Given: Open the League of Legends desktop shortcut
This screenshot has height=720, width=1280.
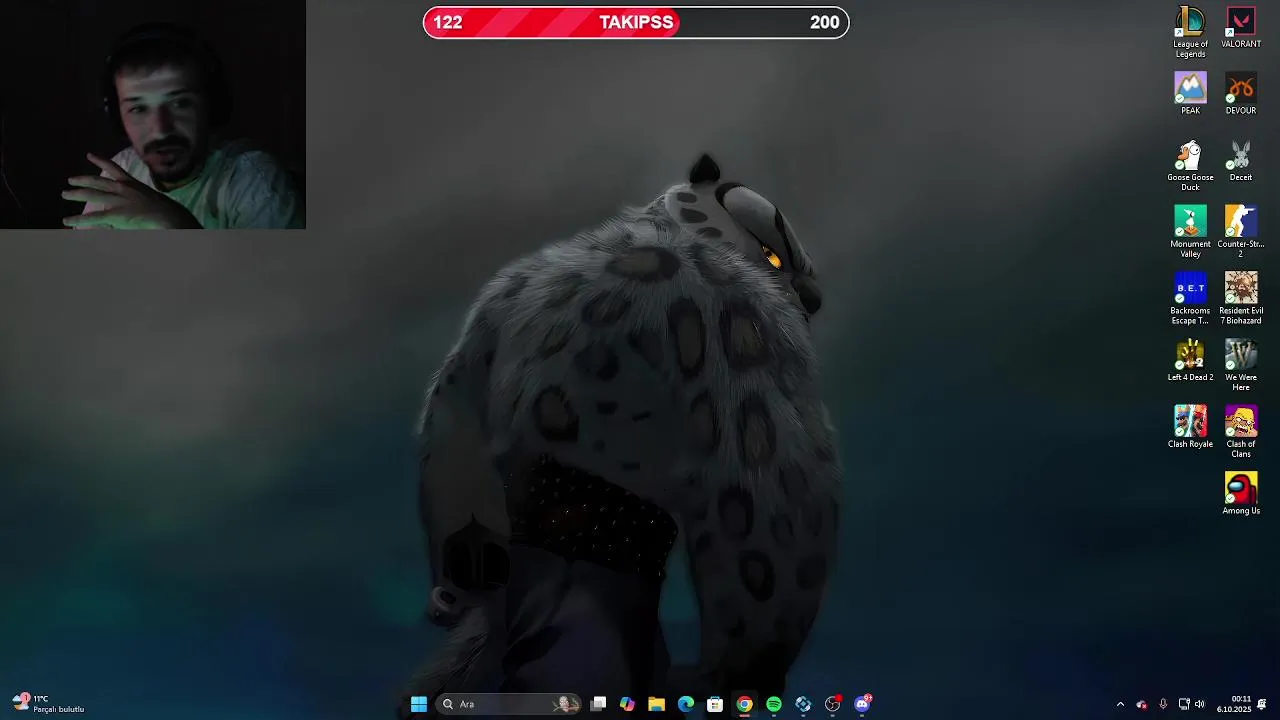Looking at the screenshot, I should [1190, 32].
